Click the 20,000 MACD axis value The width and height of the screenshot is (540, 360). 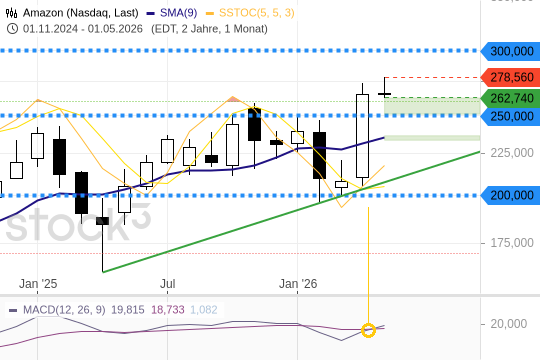508,324
